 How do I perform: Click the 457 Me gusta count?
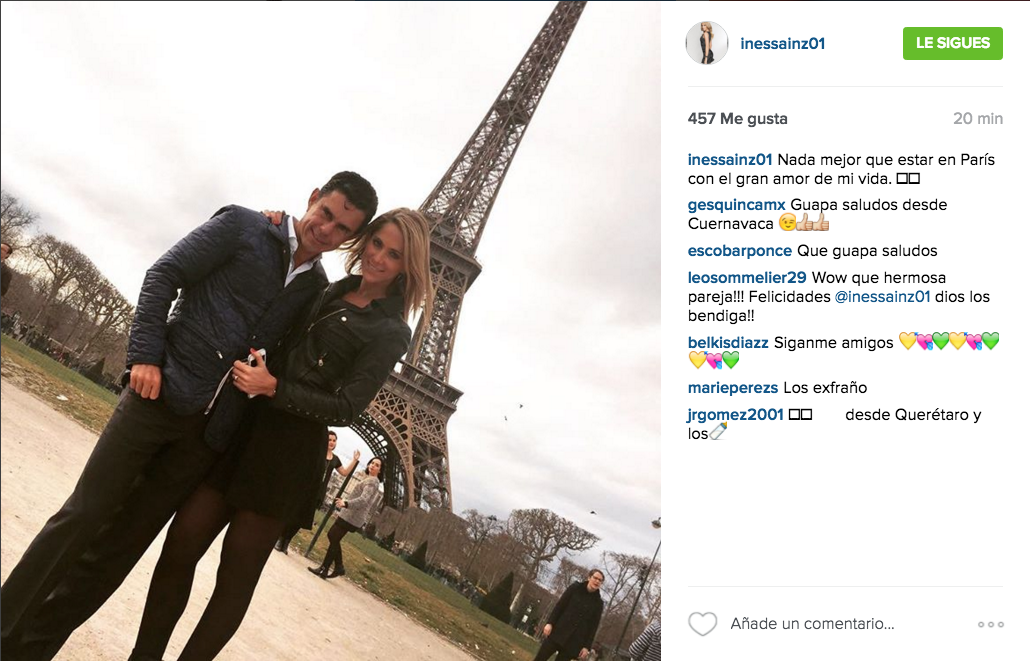[x=737, y=119]
